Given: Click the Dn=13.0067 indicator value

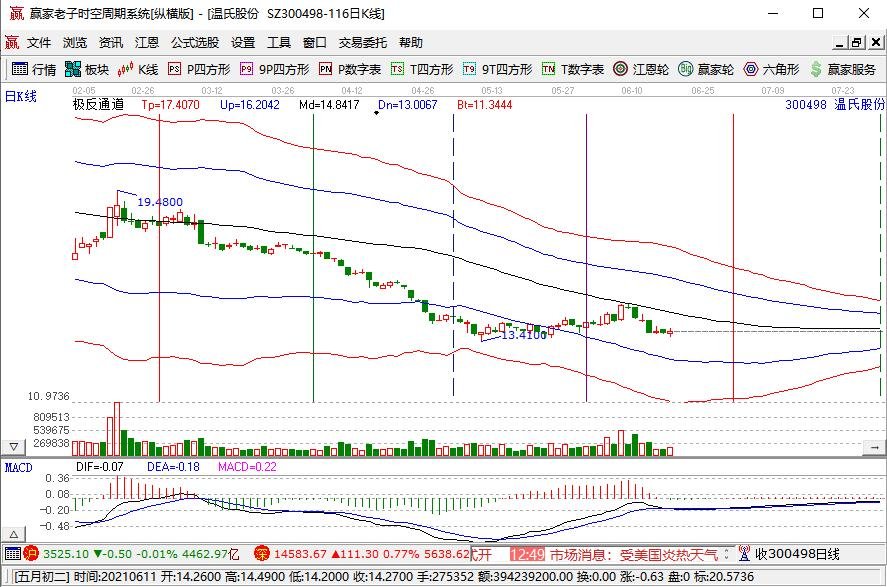Looking at the screenshot, I should pos(407,104).
